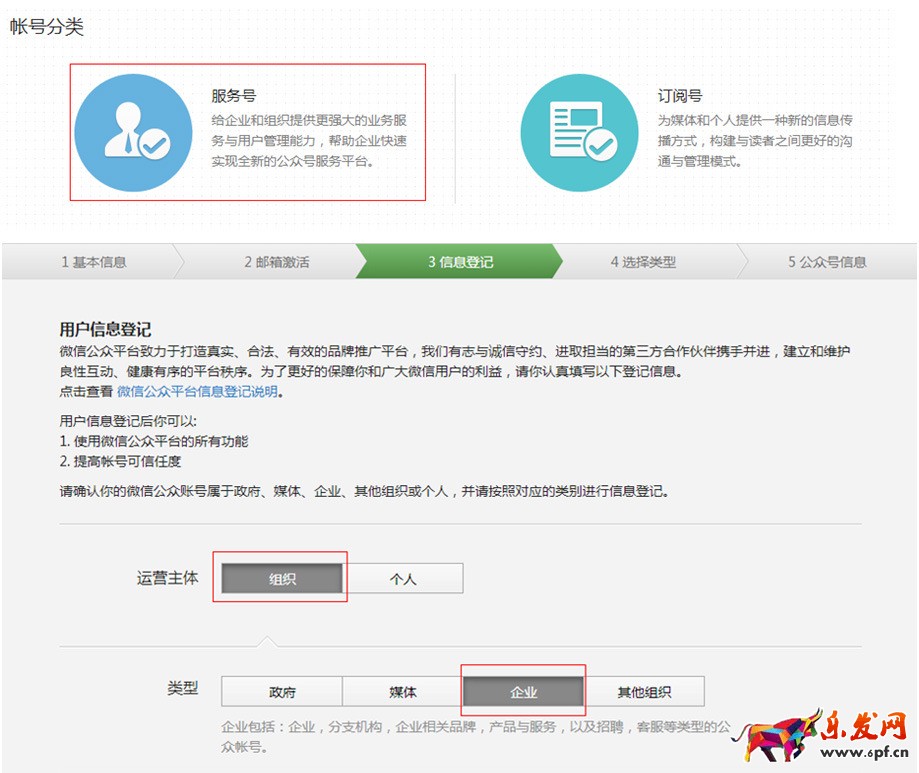This screenshot has width=919, height=773.
Task: Click the 帐号分类 heading
Action: pos(47,27)
